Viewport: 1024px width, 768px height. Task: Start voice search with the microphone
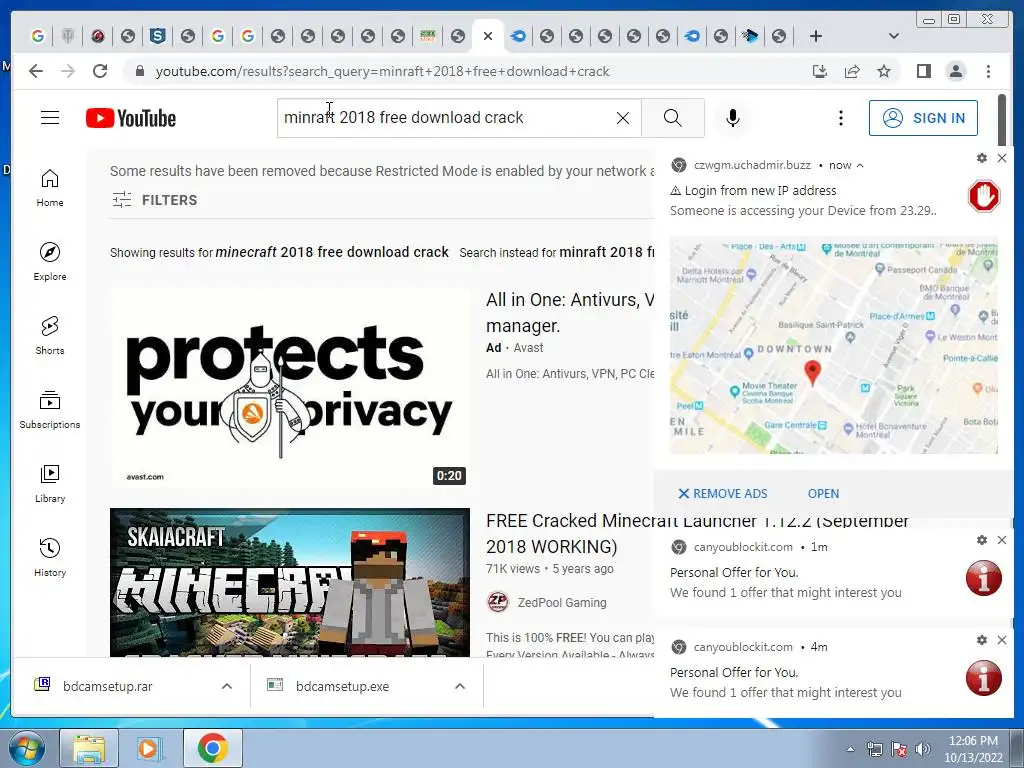tap(733, 118)
